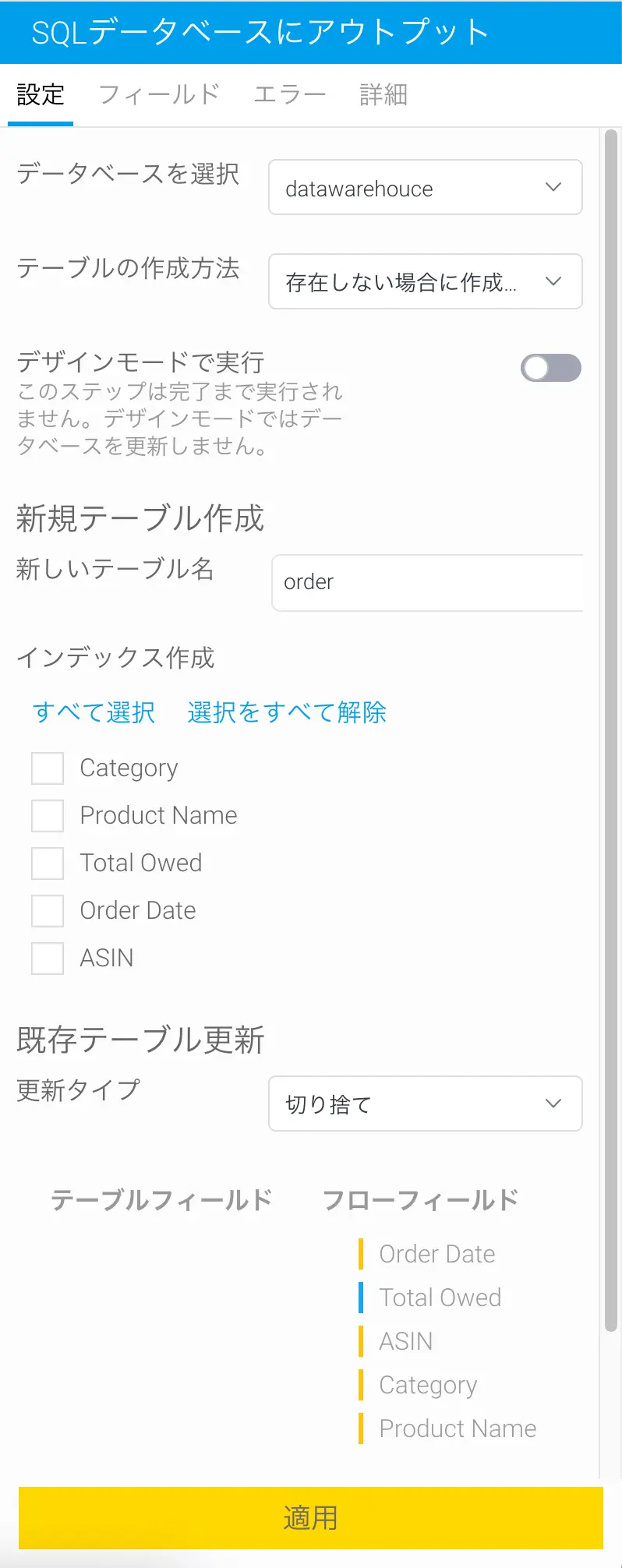The height and width of the screenshot is (1568, 622).
Task: Check the Product Name index checkbox
Action: pyautogui.click(x=48, y=816)
